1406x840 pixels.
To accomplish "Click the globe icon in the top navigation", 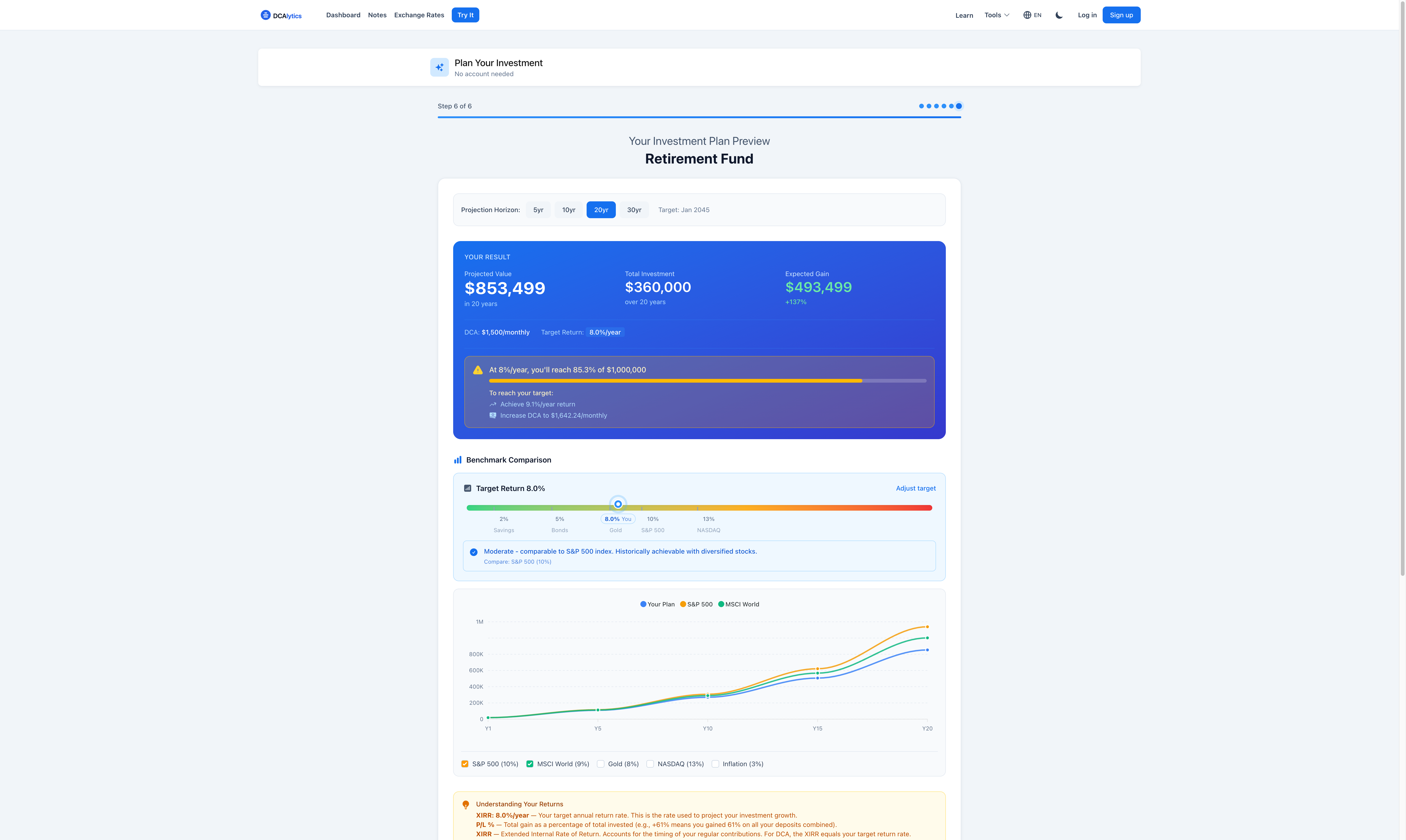I will [1027, 15].
